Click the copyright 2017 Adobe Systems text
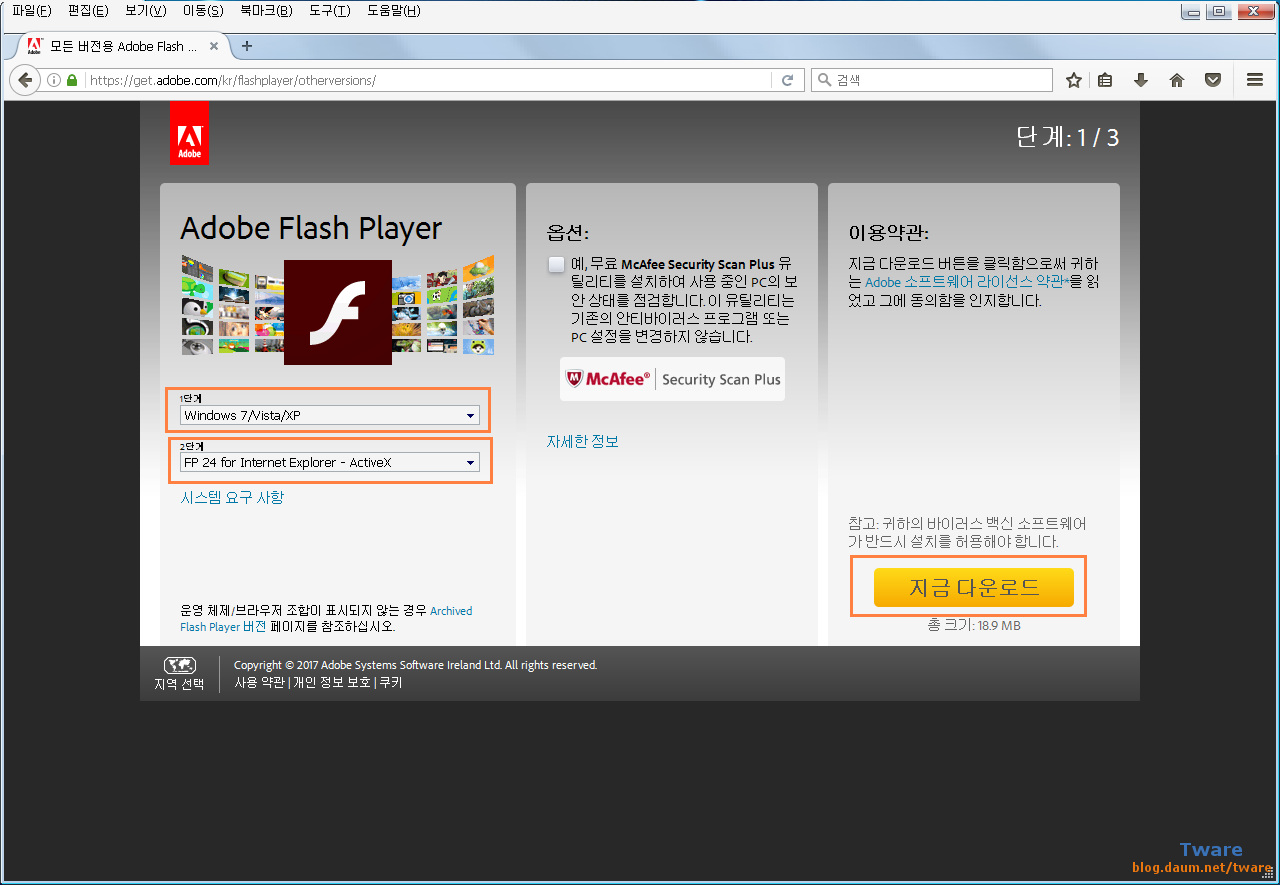The height and width of the screenshot is (885, 1280). click(415, 665)
